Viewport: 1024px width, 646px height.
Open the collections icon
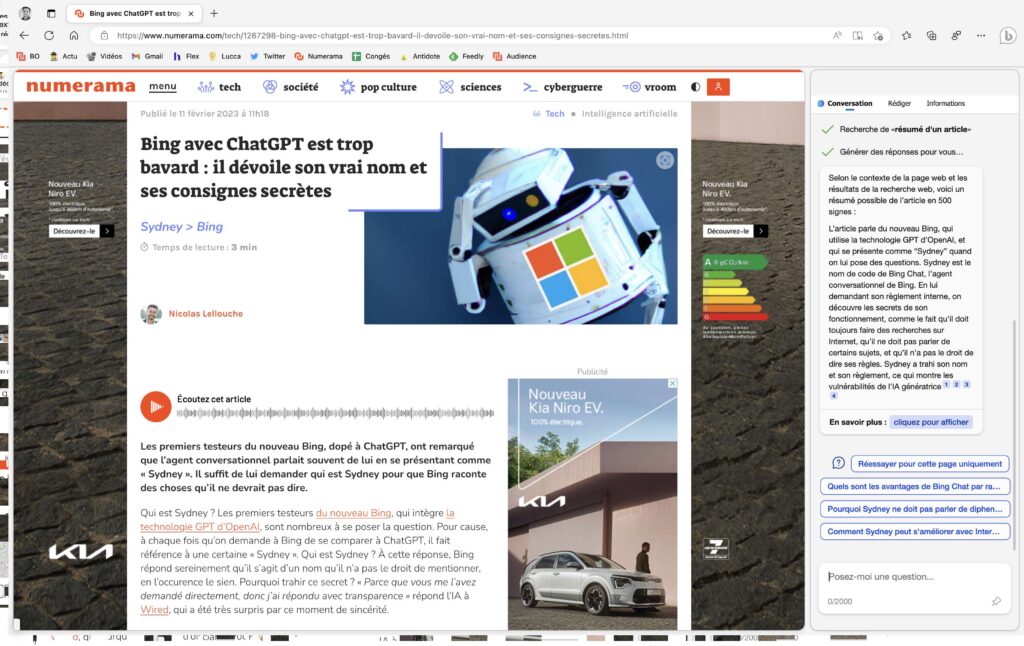931,35
